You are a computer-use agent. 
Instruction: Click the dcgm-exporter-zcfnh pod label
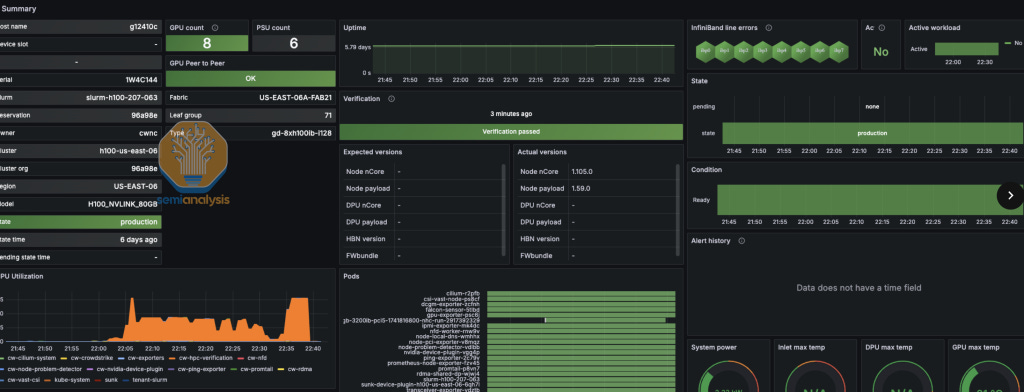(x=452, y=304)
